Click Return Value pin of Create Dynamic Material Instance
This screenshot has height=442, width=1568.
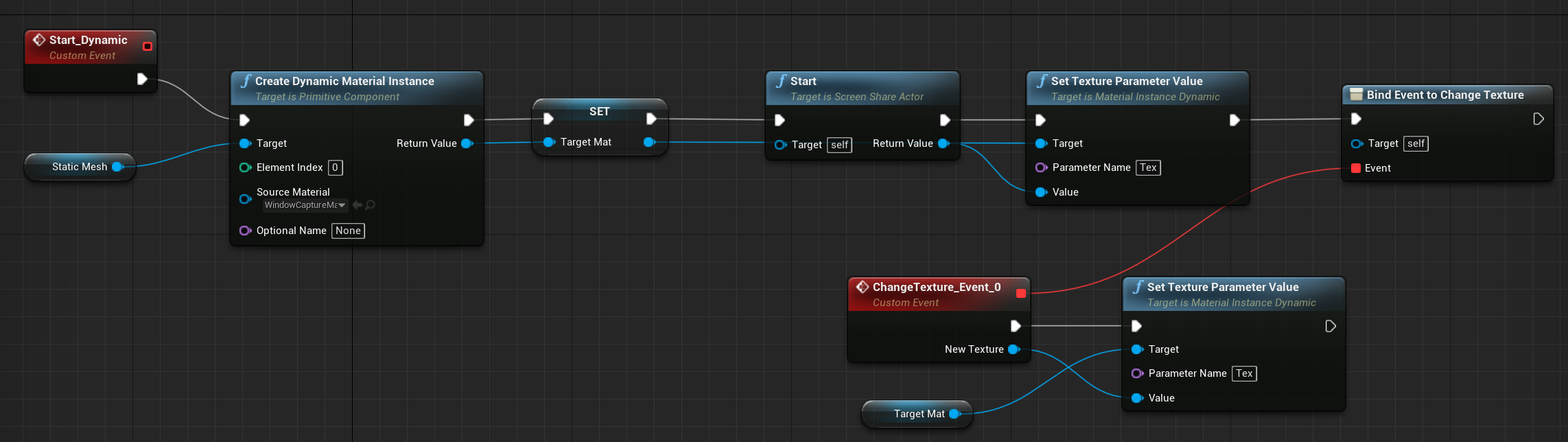467,143
